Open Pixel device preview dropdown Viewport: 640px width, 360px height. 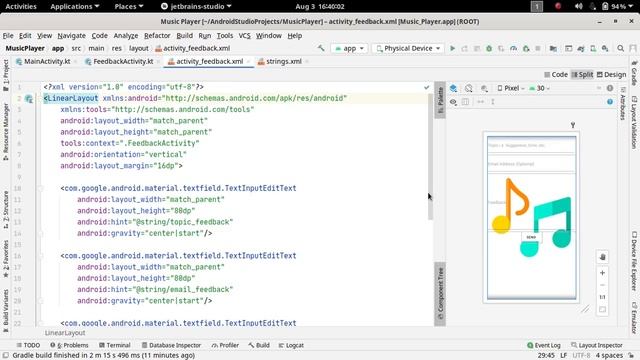(511, 88)
